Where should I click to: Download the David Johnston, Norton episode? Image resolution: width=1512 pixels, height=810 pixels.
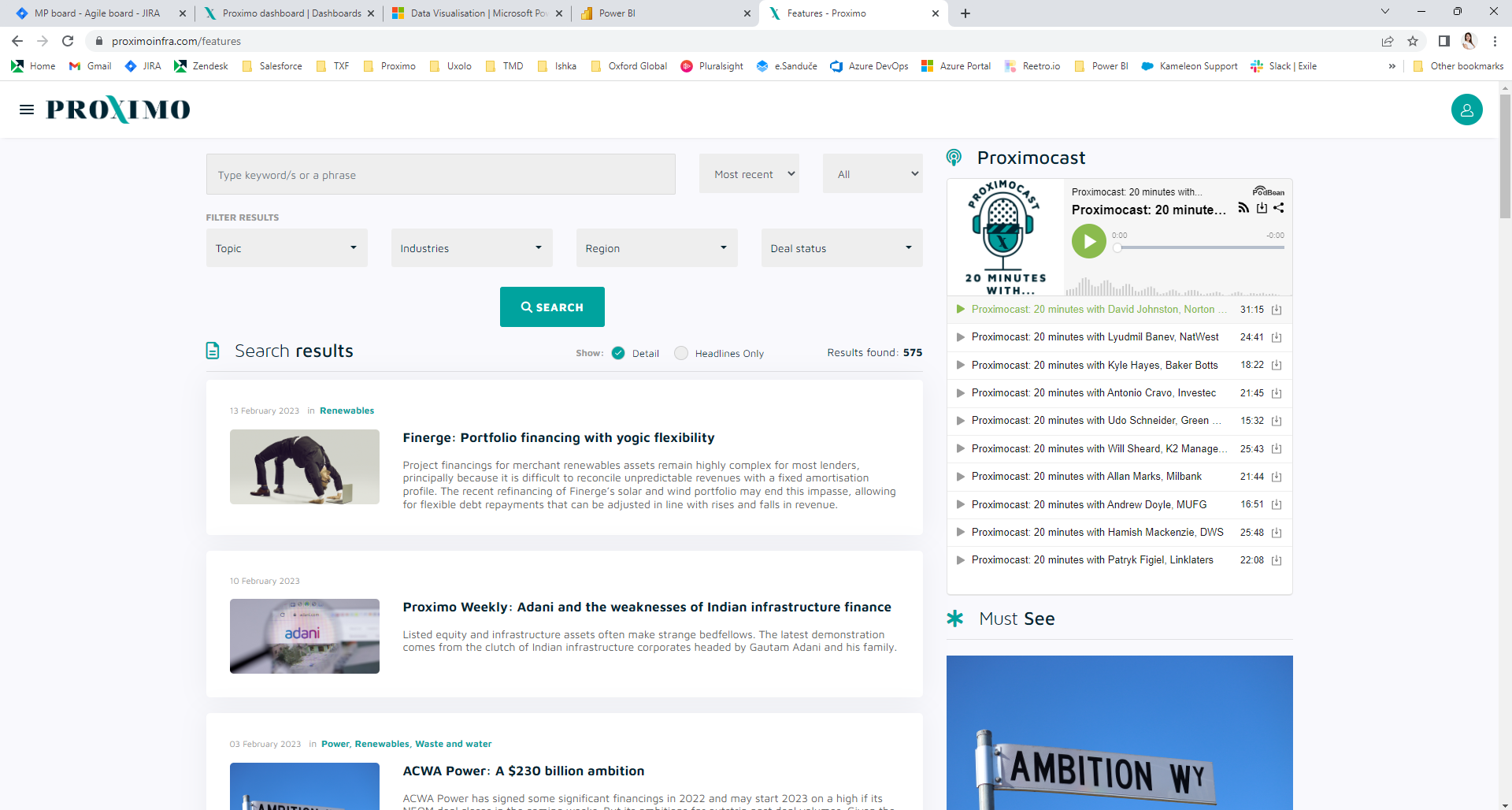click(1277, 310)
